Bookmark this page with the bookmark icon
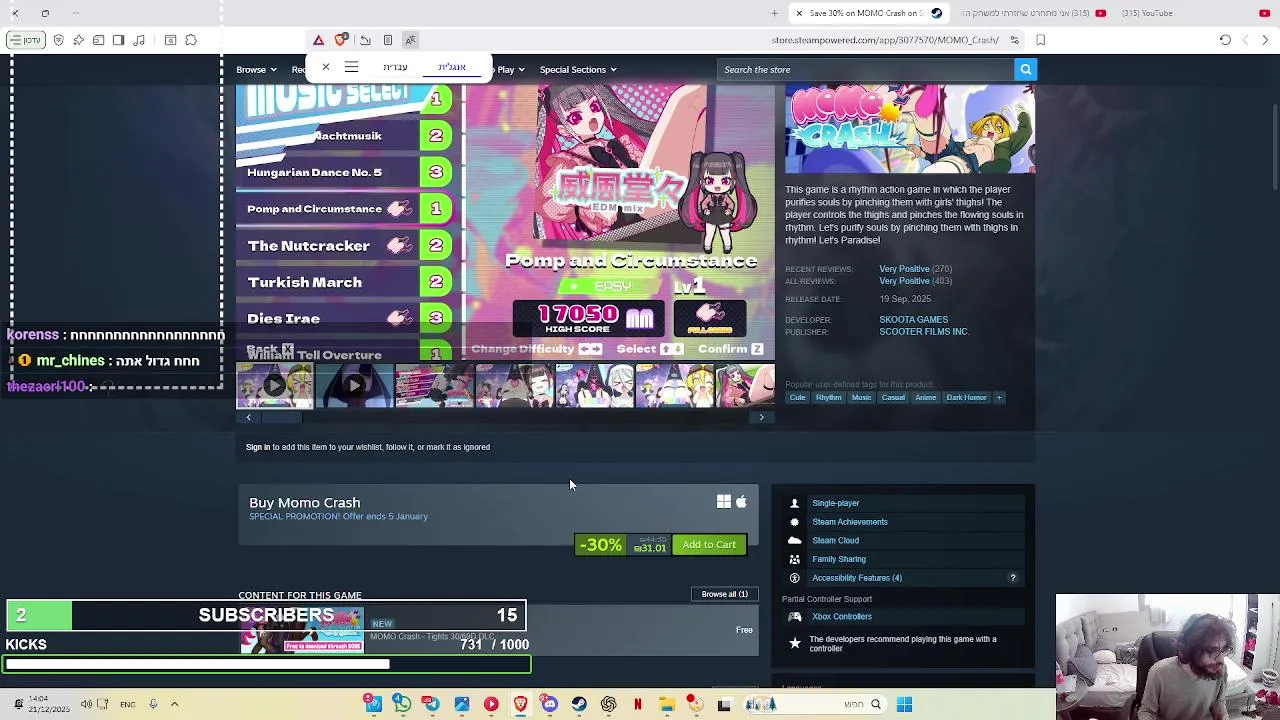 click(1041, 40)
